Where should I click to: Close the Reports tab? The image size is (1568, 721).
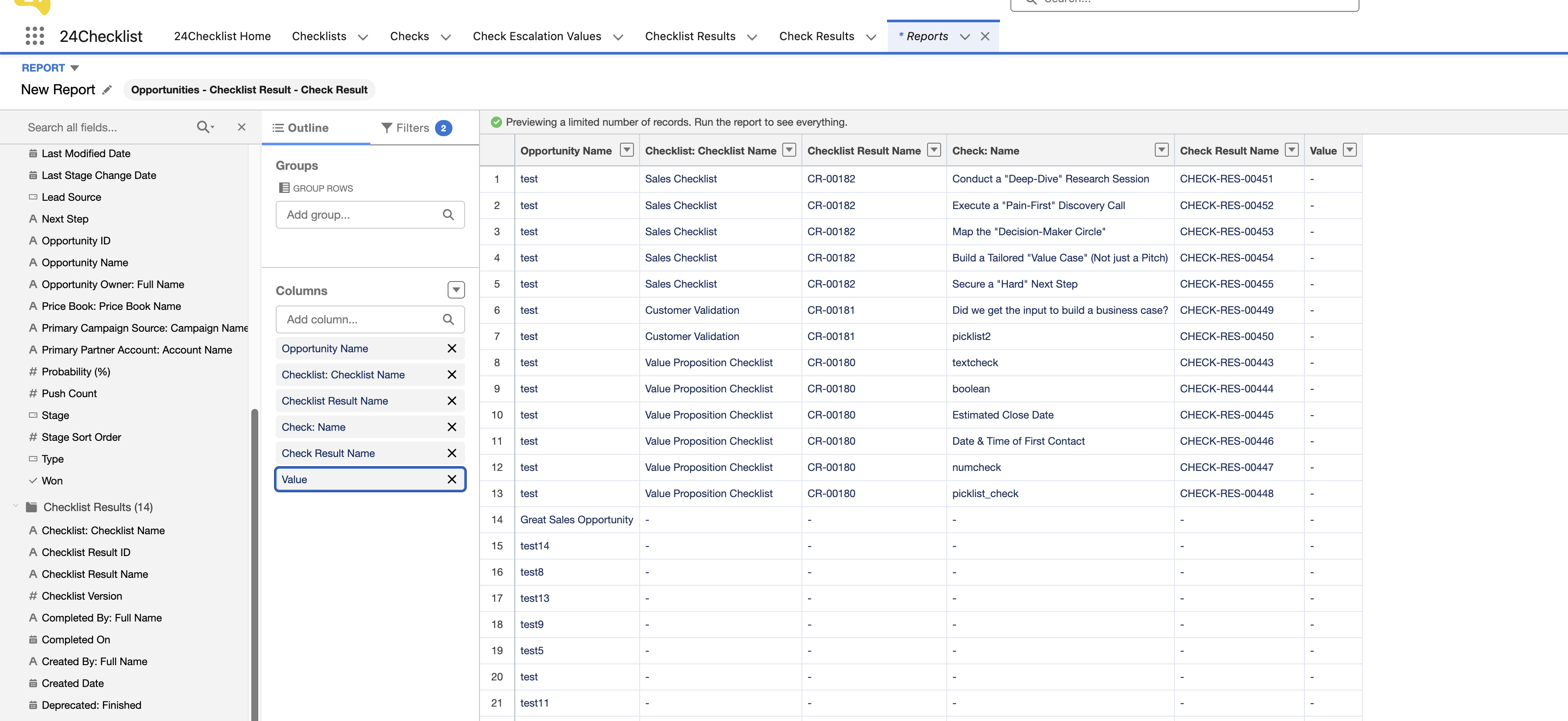[985, 37]
